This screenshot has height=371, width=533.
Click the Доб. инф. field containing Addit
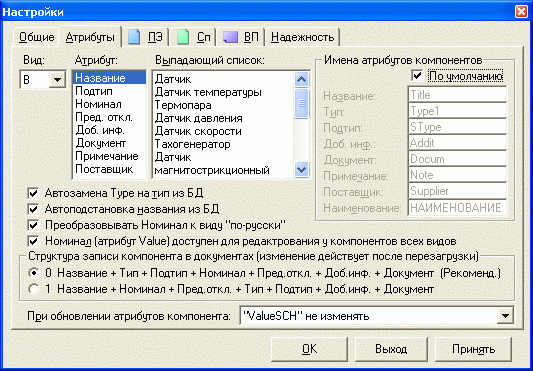[457, 143]
